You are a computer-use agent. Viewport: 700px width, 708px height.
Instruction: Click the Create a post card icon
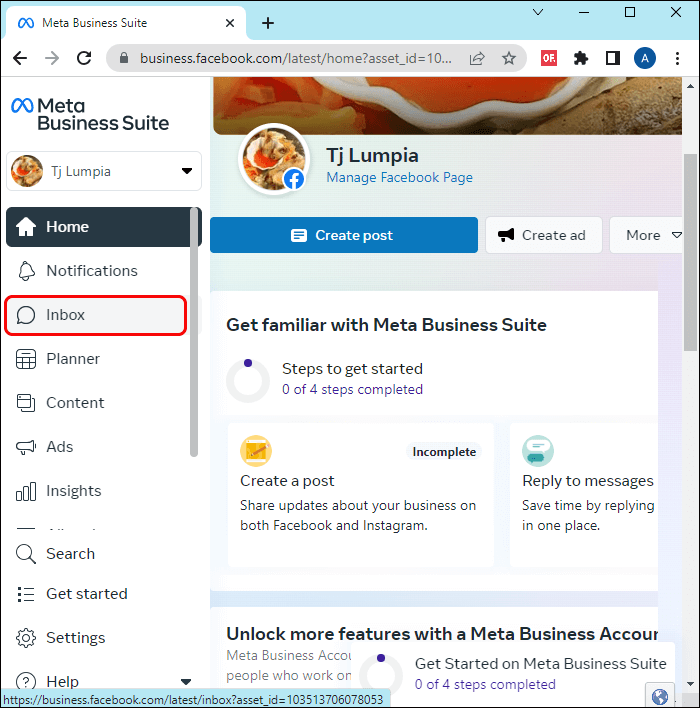click(x=256, y=451)
